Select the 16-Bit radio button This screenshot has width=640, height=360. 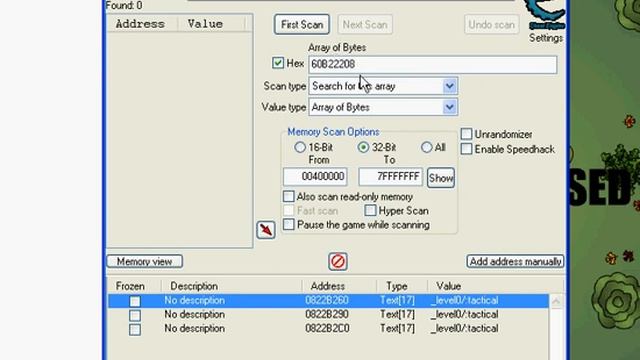click(300, 147)
